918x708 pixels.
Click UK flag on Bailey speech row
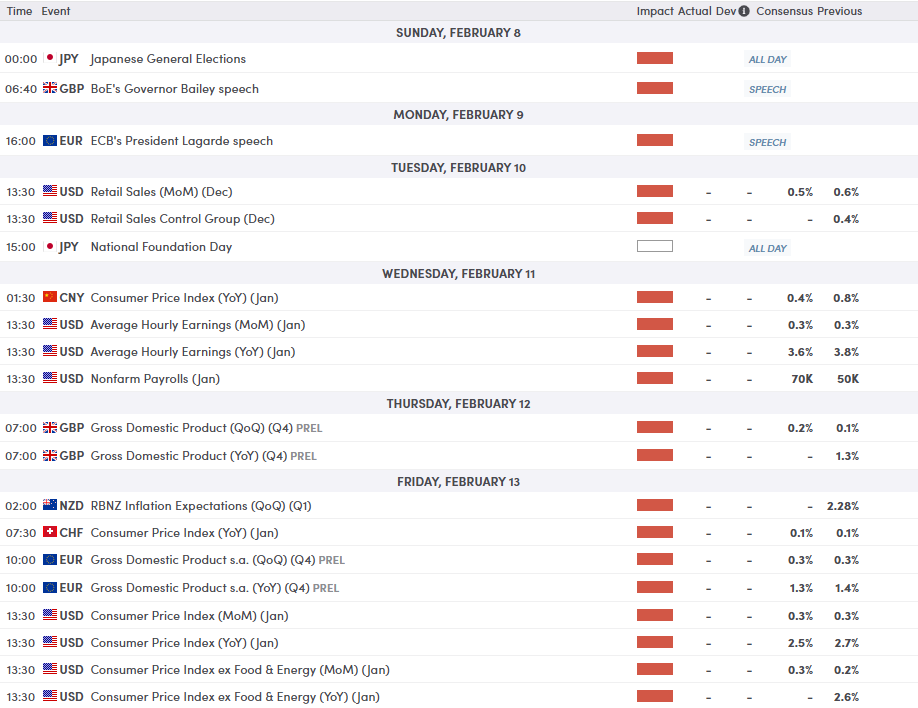[50, 88]
